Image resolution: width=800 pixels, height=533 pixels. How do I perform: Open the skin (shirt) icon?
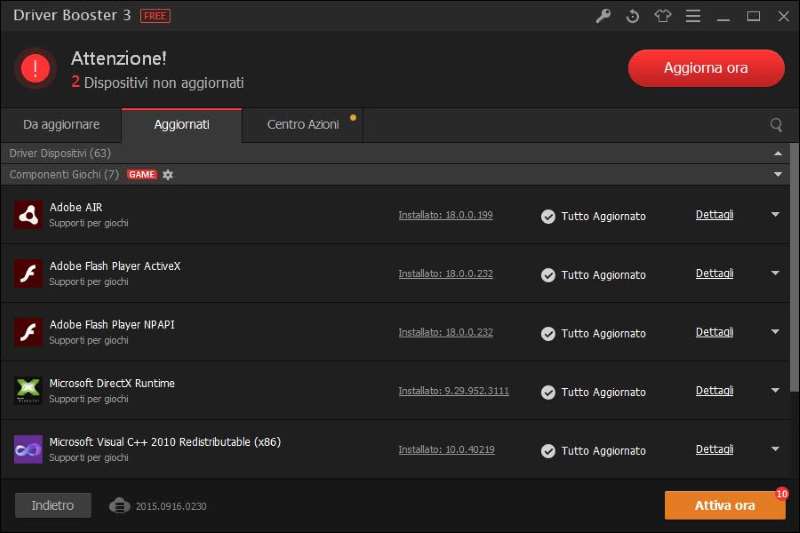coord(662,16)
